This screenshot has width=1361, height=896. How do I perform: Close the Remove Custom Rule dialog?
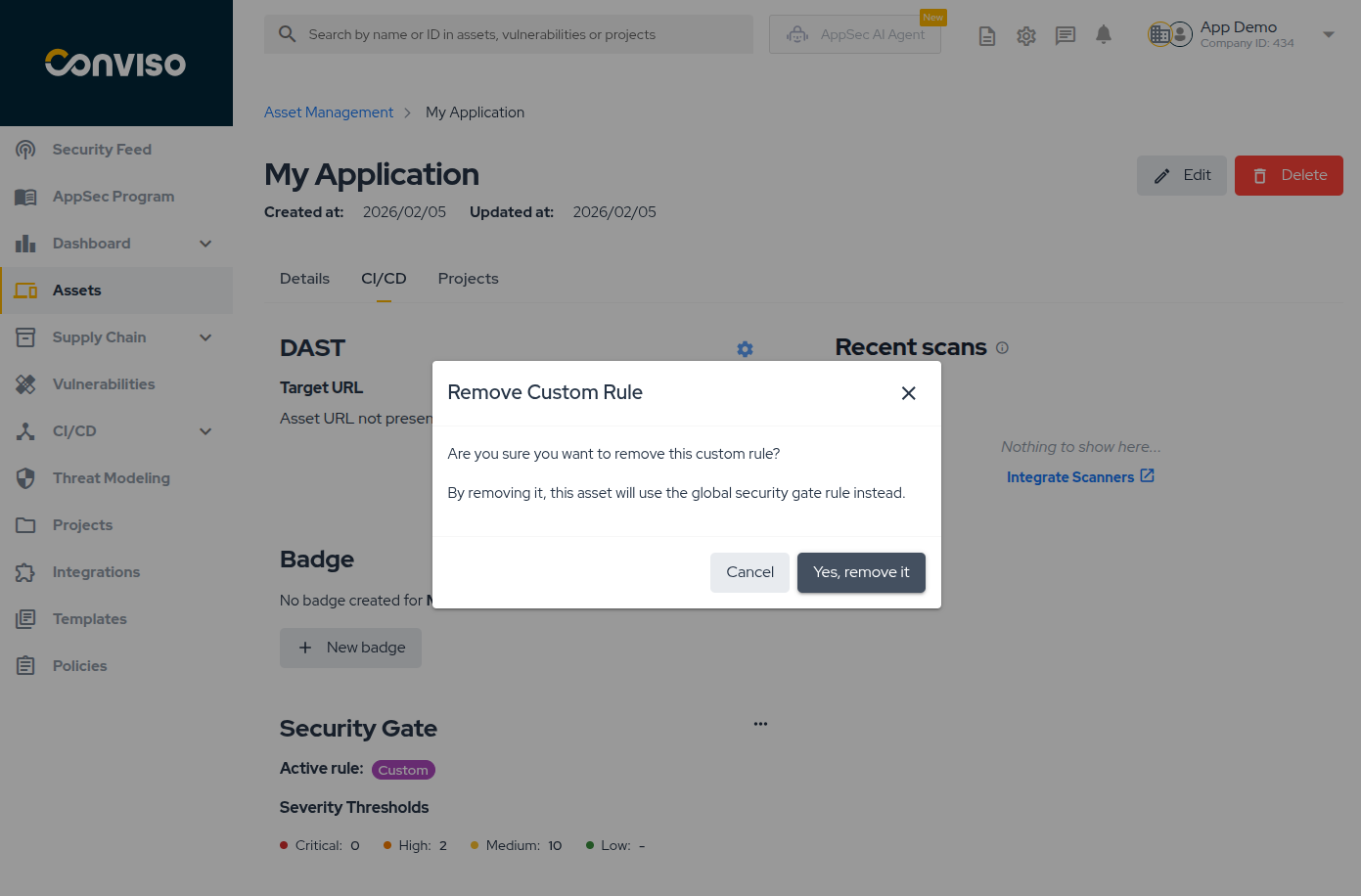pos(909,393)
